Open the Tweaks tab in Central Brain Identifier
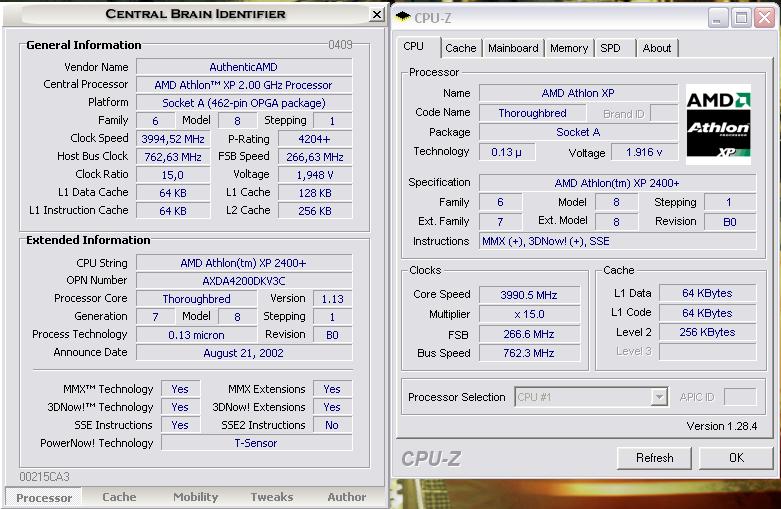Screen dimensions: 781x509 pyautogui.click(x=271, y=497)
